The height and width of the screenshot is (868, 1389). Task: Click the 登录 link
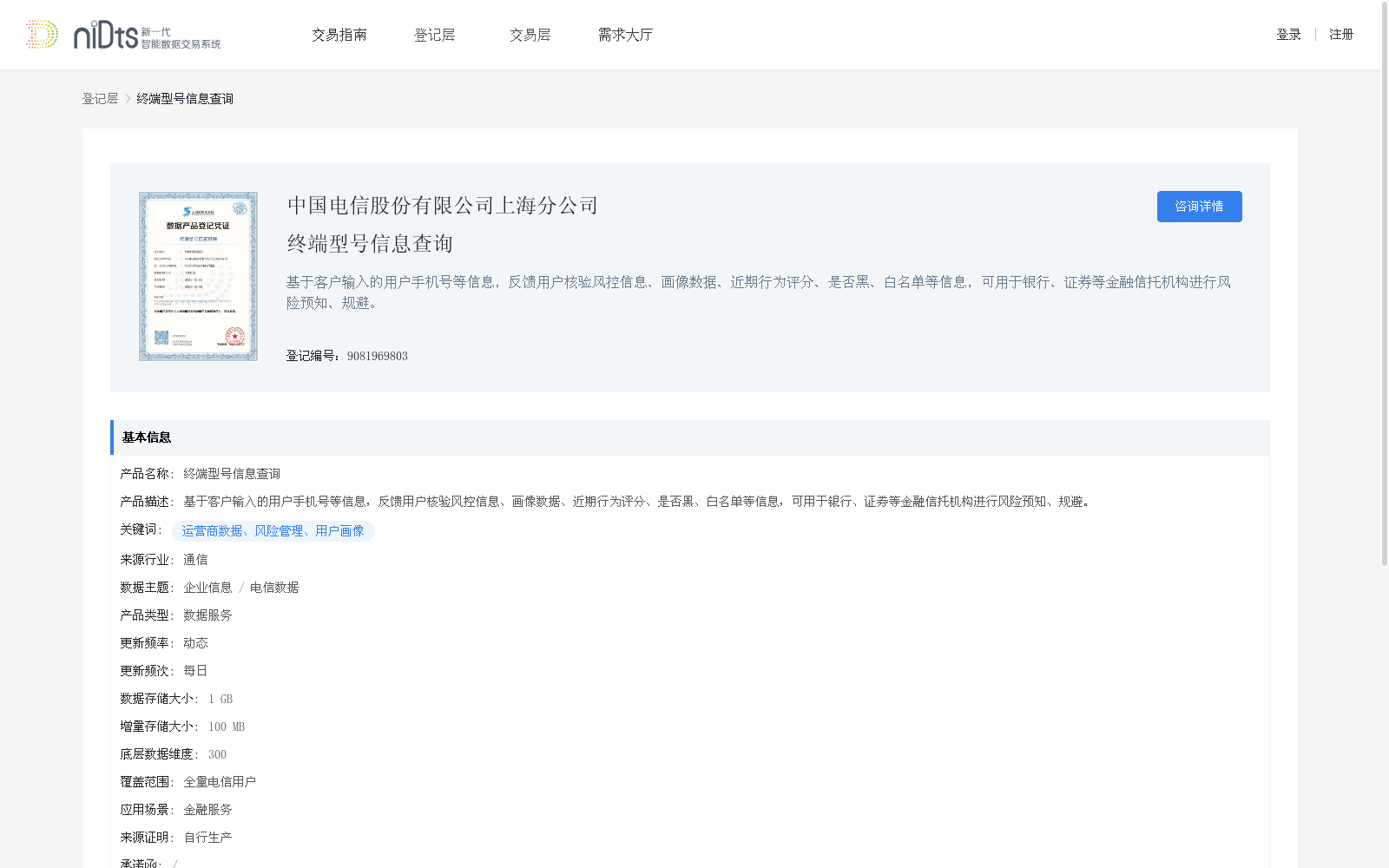[x=1288, y=35]
